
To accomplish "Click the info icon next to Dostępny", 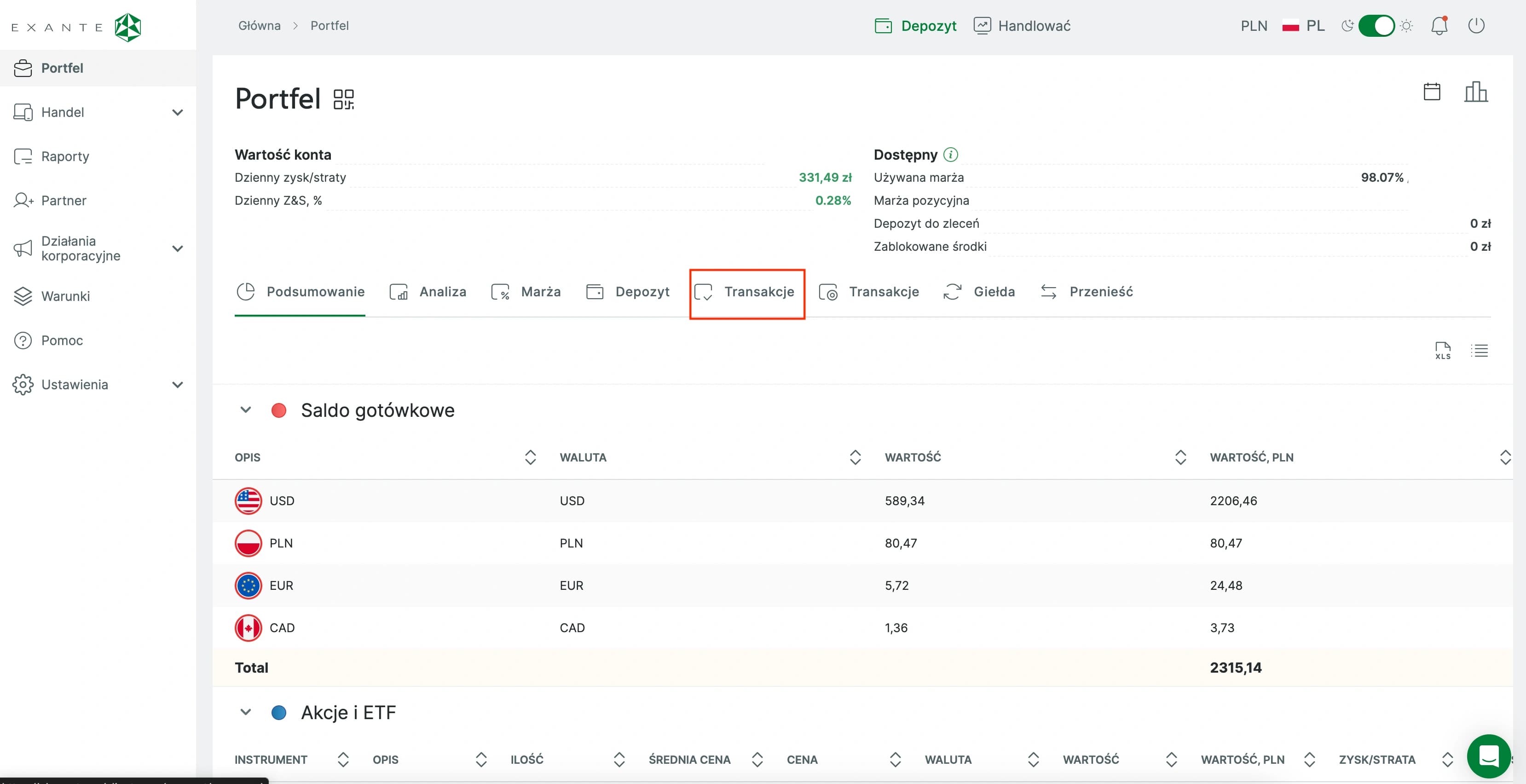I will (950, 155).
